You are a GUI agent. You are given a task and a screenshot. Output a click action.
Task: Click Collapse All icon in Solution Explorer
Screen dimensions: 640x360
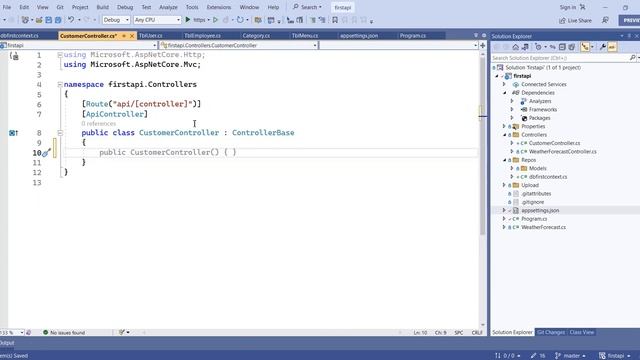(562, 47)
